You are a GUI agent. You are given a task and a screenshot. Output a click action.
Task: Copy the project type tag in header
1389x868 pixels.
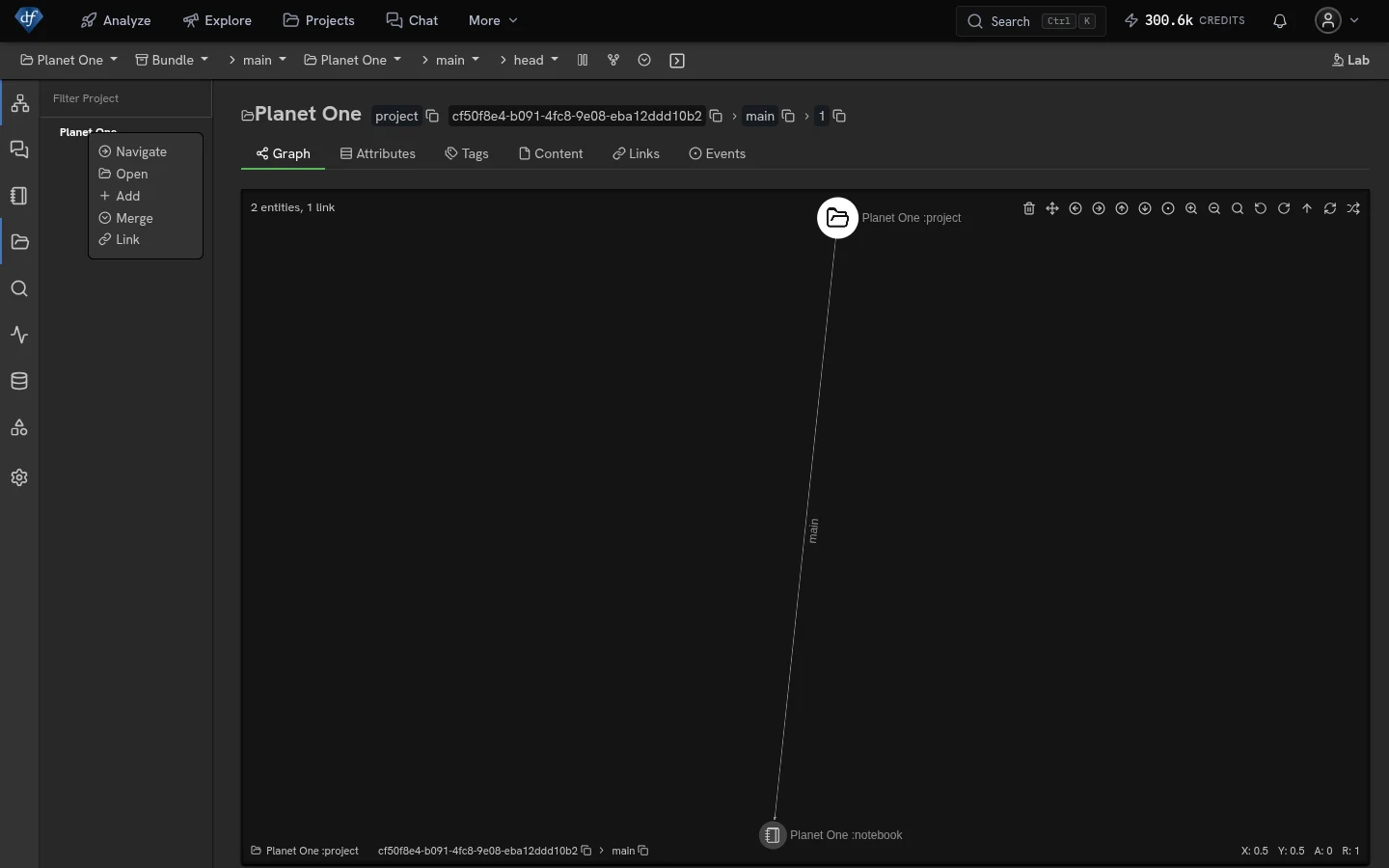pos(432,116)
